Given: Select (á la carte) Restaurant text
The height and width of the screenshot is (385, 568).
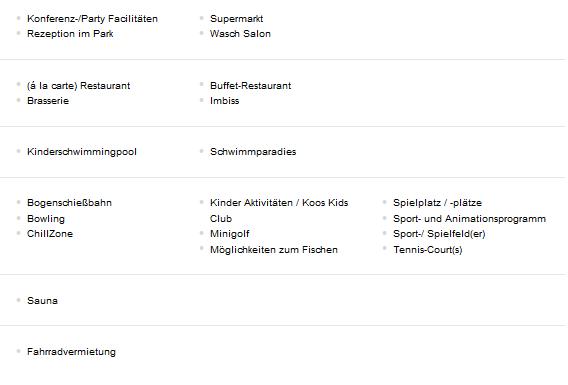Looking at the screenshot, I should pos(79,86).
